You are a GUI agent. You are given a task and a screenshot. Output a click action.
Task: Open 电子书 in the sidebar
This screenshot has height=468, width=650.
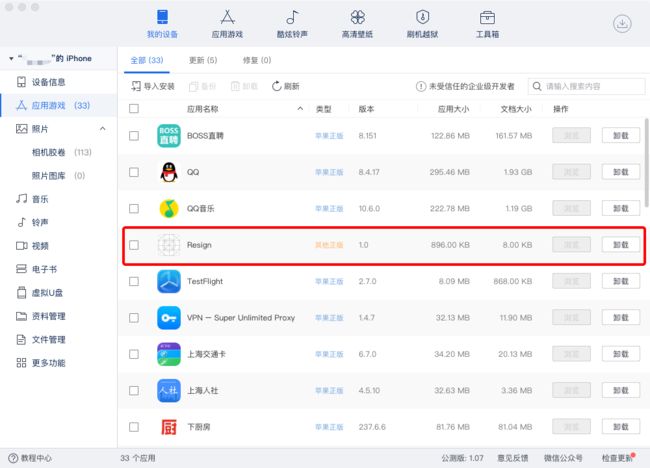point(58,269)
